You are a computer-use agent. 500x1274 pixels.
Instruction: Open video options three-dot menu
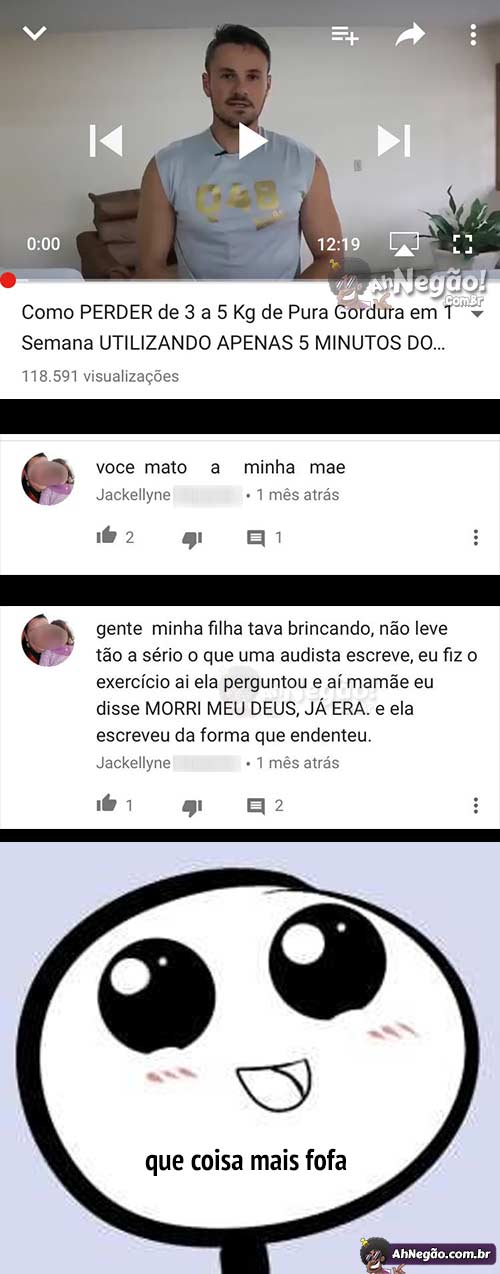[473, 35]
